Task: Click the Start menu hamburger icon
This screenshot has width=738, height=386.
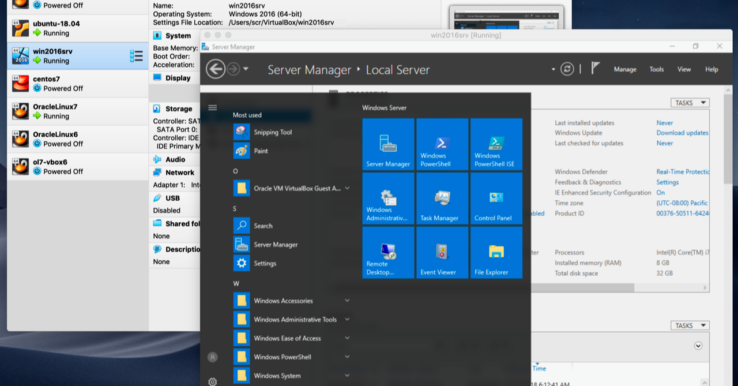Action: (213, 108)
